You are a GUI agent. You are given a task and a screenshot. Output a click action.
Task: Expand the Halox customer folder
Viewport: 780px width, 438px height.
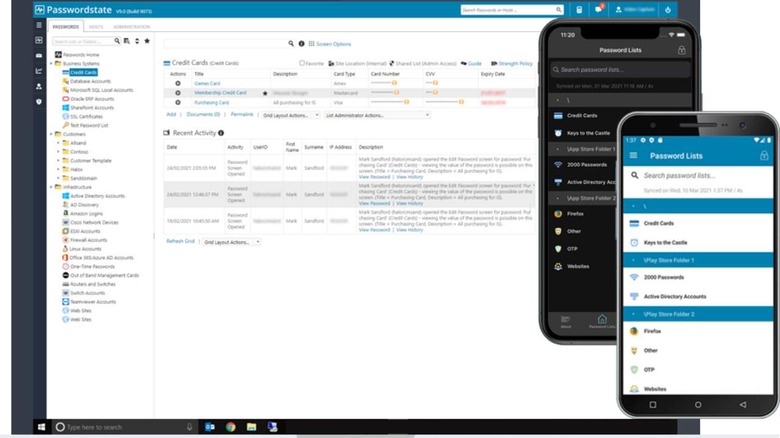(58, 169)
